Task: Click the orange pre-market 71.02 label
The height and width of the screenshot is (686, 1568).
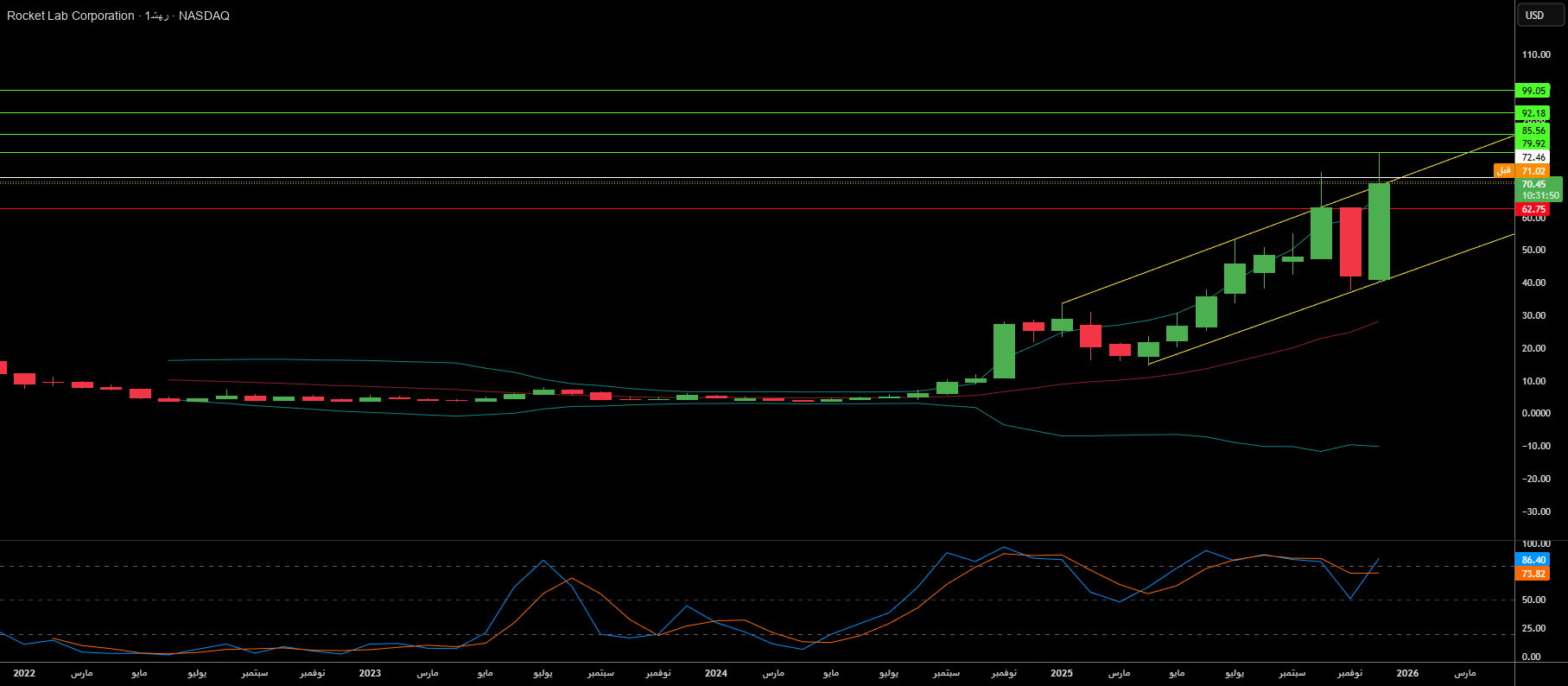Action: point(1533,171)
